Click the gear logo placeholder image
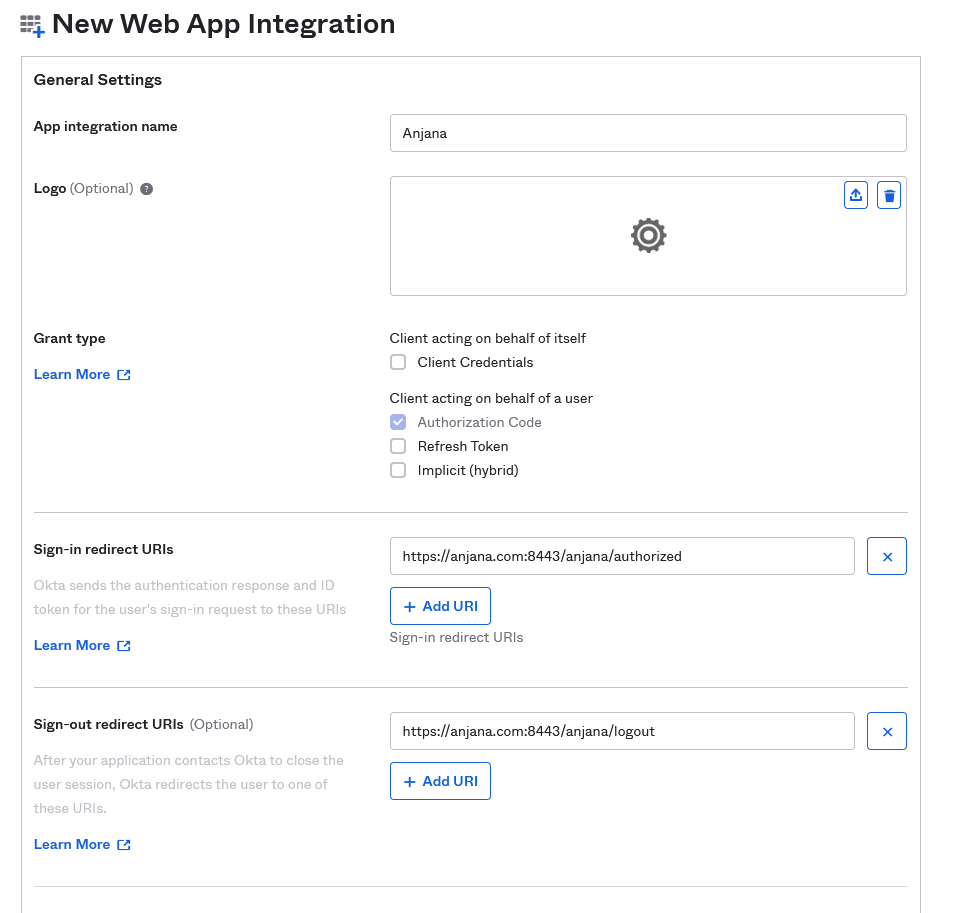976x913 pixels. [x=648, y=235]
